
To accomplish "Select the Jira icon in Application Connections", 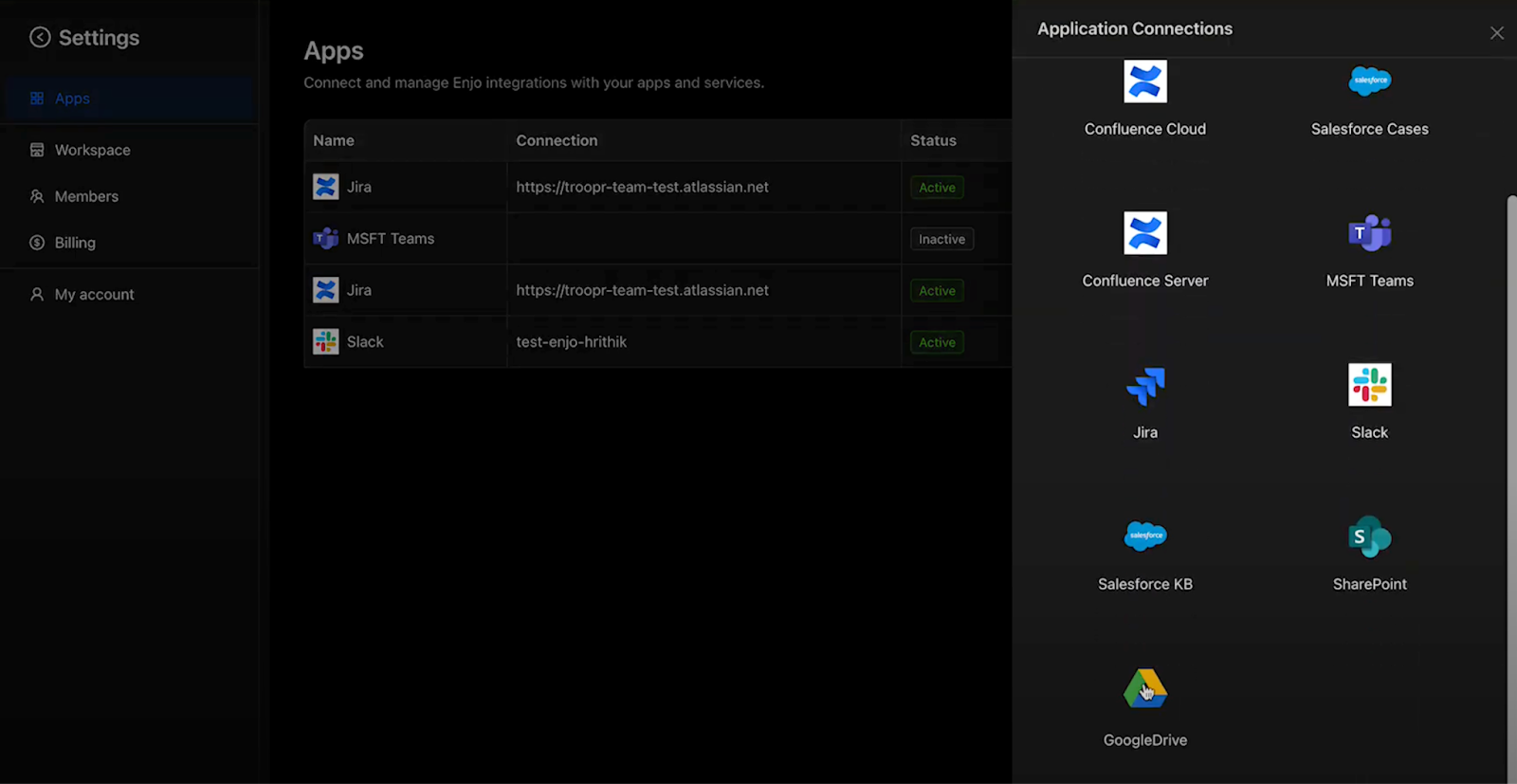I will [x=1145, y=386].
